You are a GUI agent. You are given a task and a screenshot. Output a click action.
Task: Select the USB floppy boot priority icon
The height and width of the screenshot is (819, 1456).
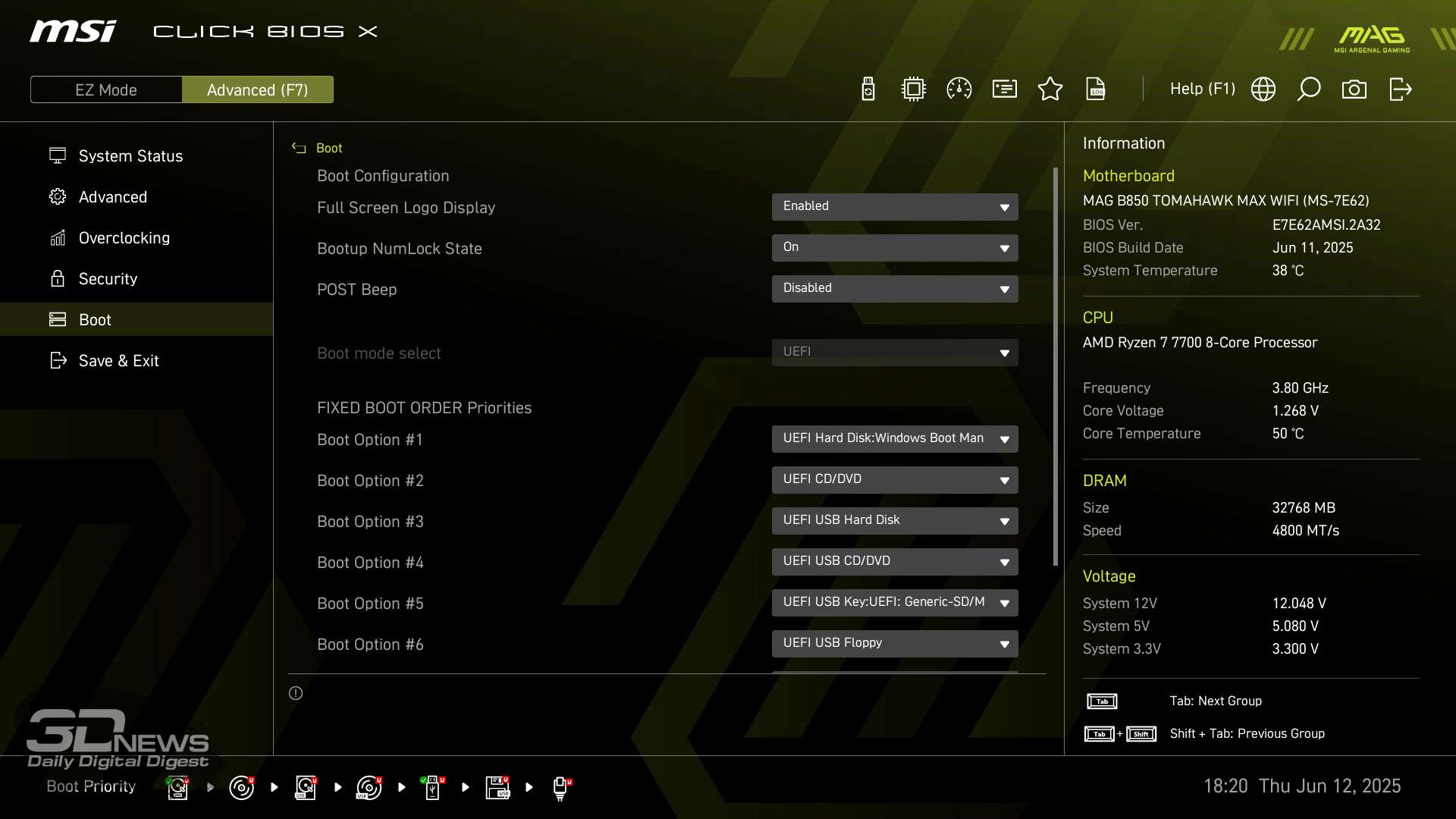point(497,788)
